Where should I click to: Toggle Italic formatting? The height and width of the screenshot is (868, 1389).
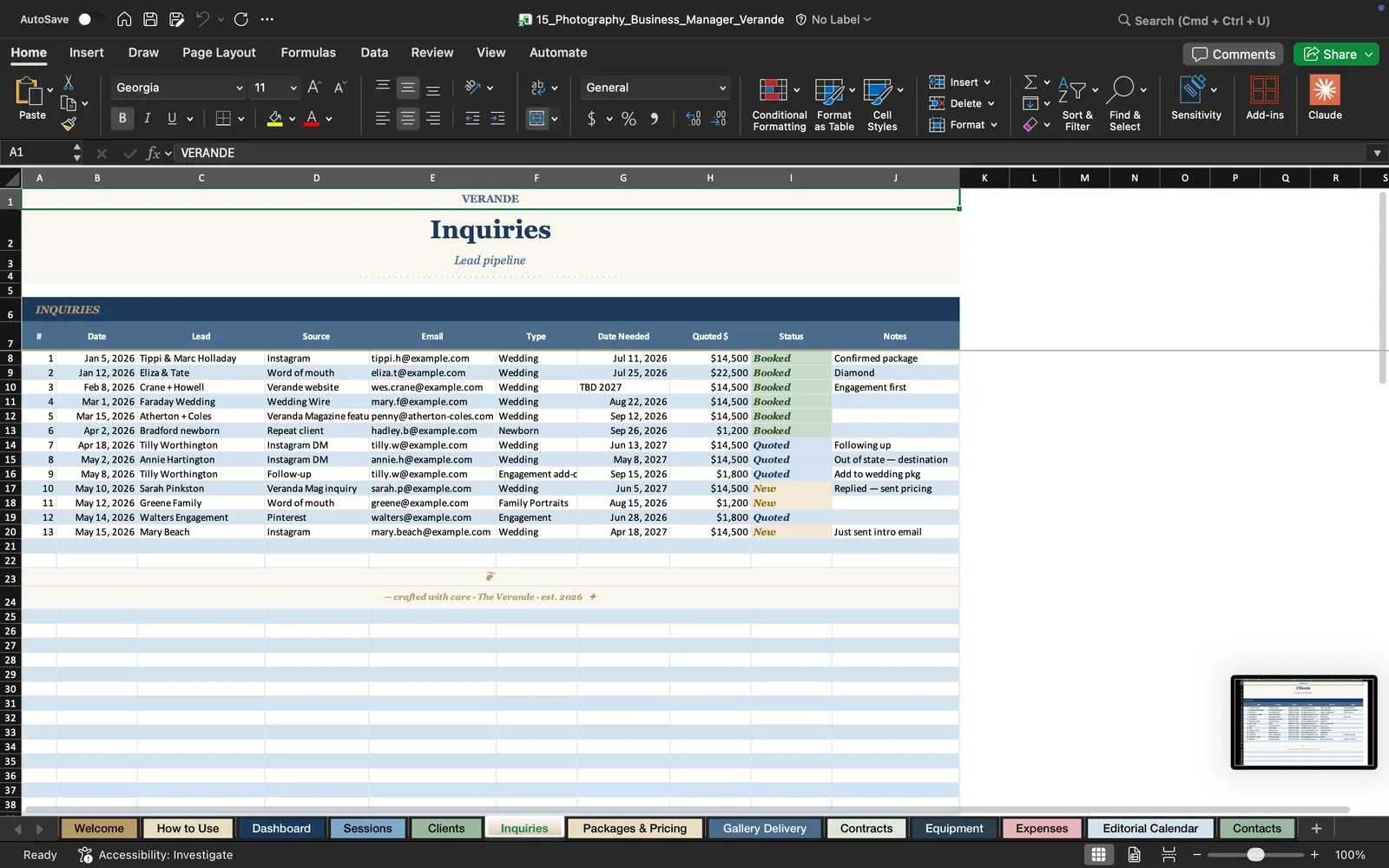coord(147,118)
